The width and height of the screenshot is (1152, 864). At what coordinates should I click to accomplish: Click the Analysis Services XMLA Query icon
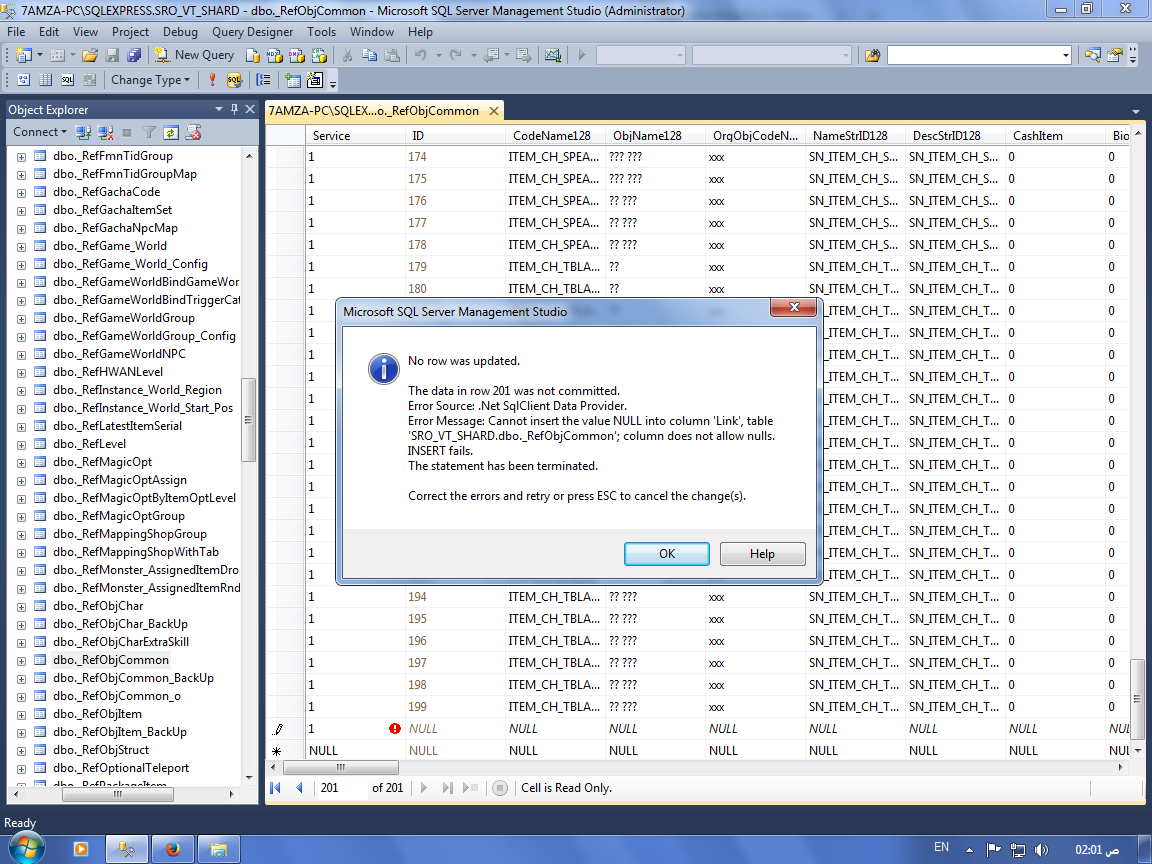tap(319, 55)
